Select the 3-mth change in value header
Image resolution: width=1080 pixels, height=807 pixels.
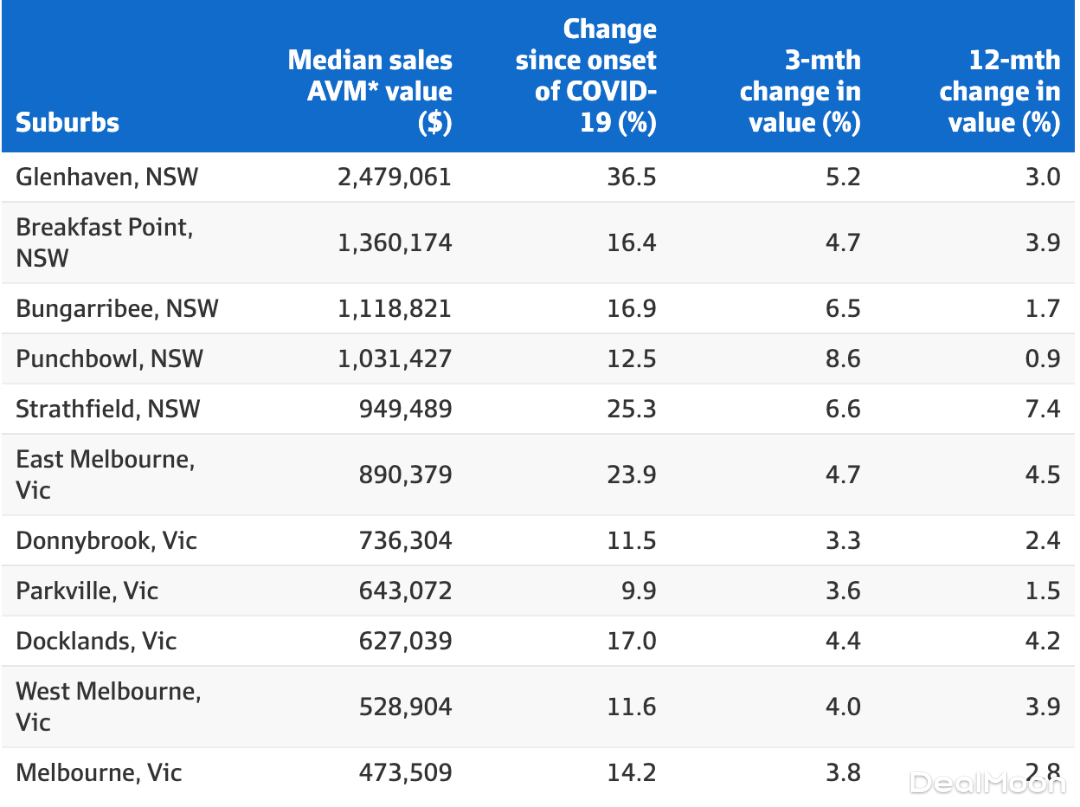[x=800, y=91]
